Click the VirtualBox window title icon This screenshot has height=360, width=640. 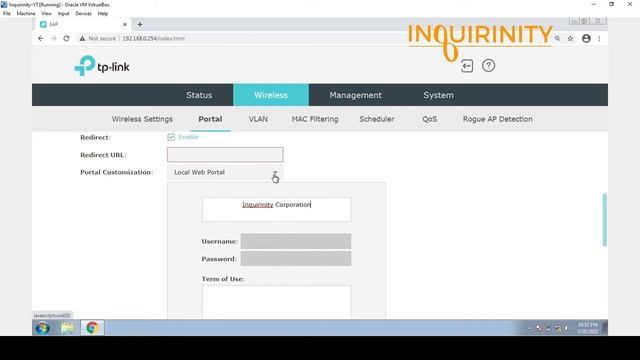coord(4,4)
